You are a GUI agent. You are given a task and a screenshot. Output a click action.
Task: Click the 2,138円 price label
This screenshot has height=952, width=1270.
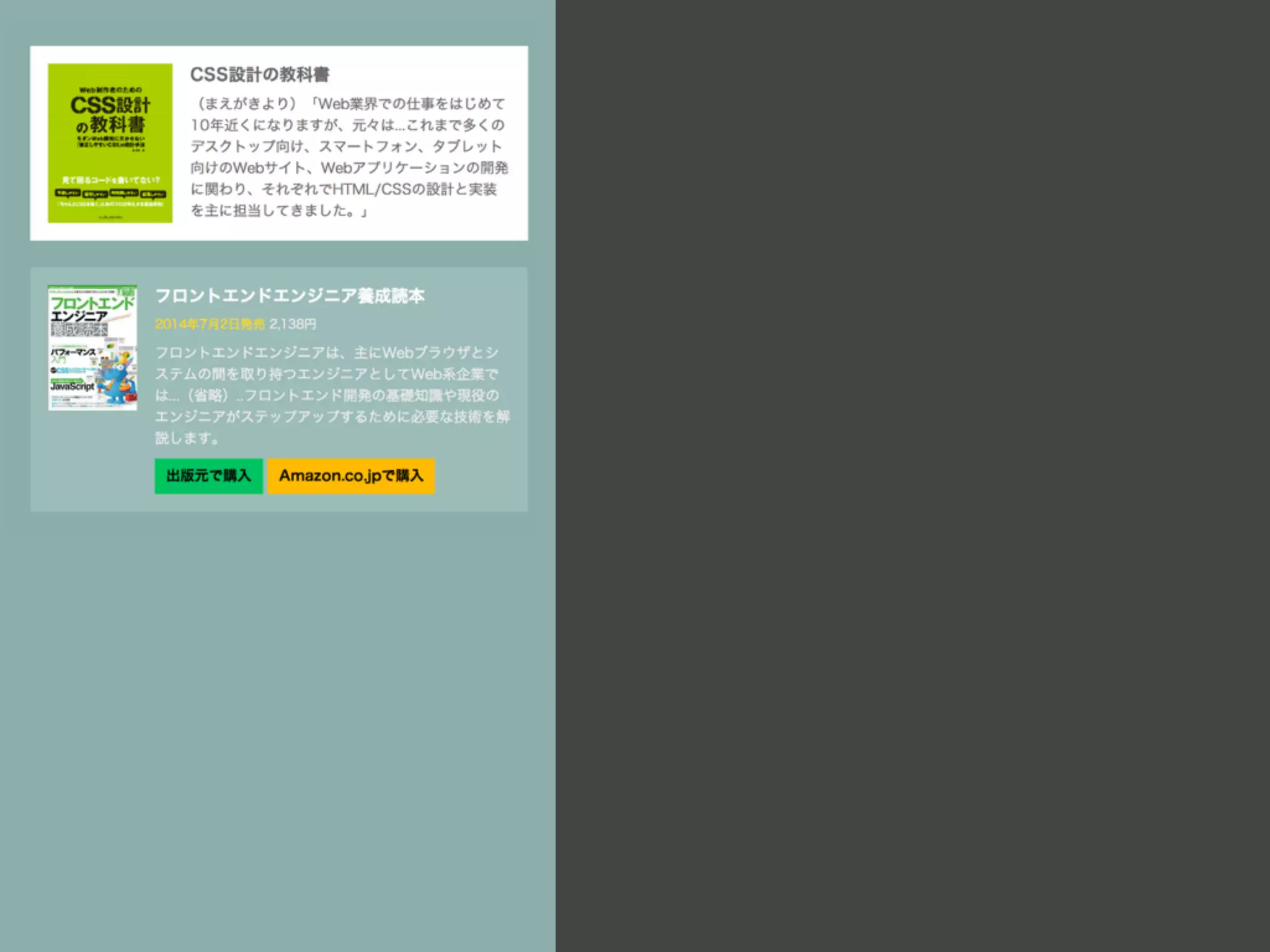point(293,324)
